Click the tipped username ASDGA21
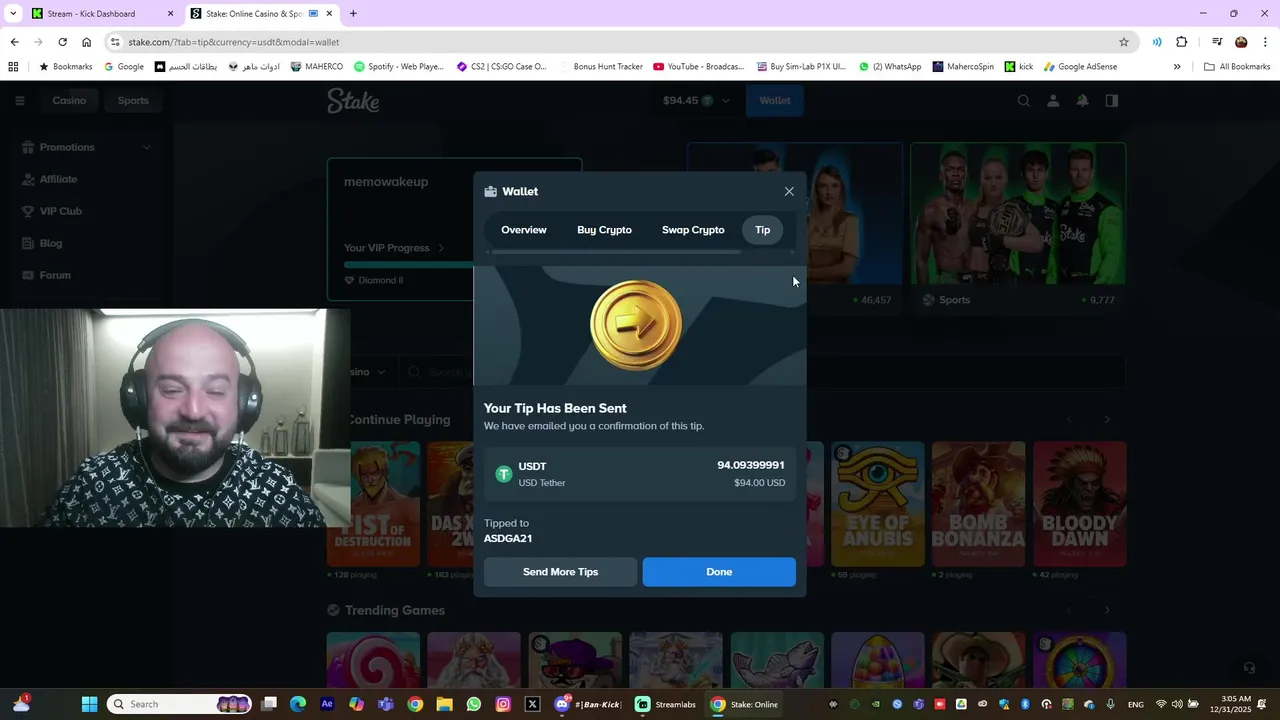This screenshot has width=1280, height=720. click(508, 538)
